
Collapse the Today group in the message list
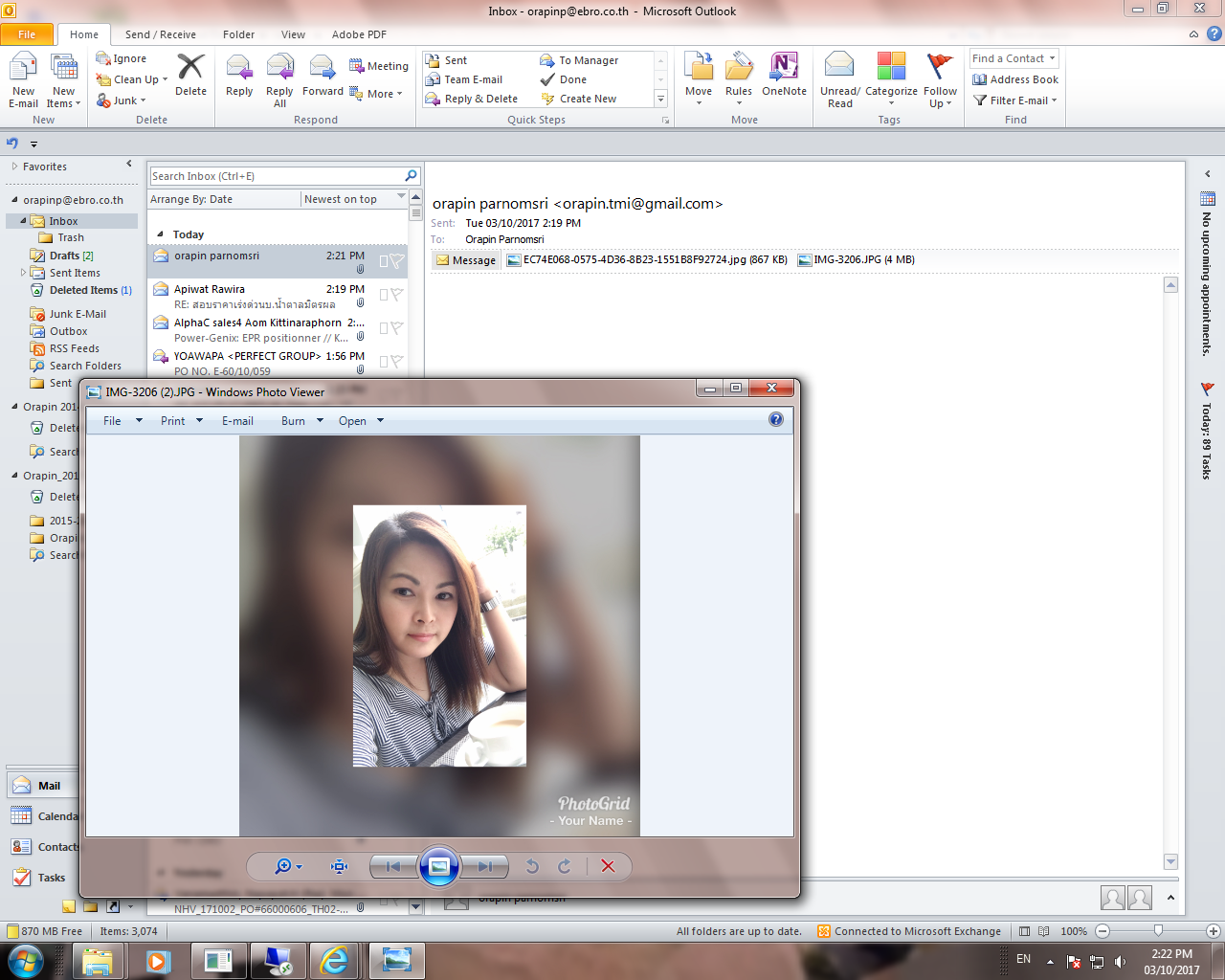[160, 234]
